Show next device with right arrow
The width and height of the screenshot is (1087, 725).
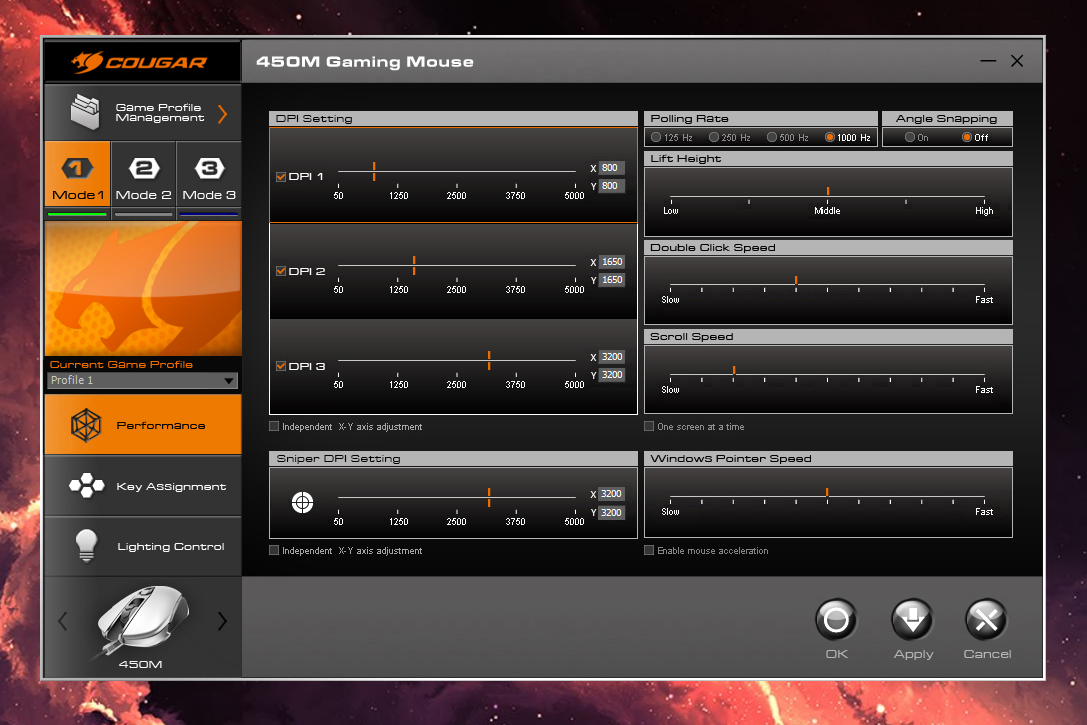click(222, 621)
